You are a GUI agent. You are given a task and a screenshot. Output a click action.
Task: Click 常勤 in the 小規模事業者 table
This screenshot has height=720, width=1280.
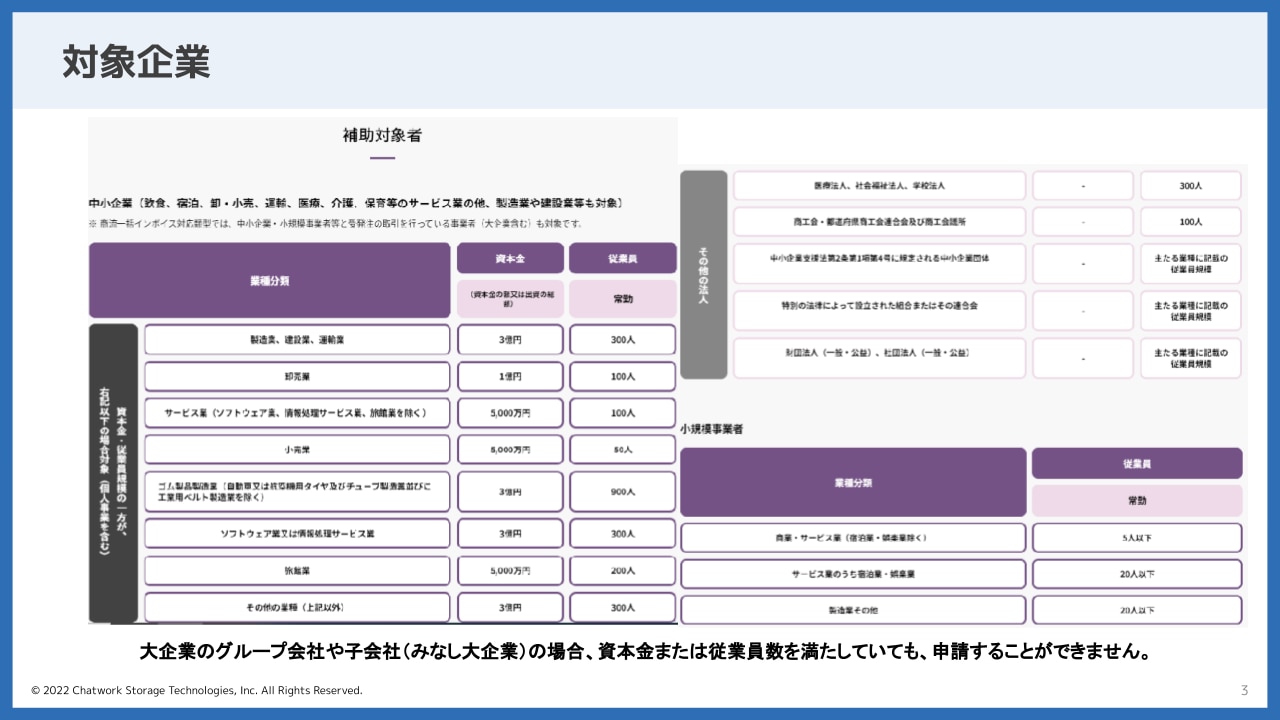[x=1137, y=501]
